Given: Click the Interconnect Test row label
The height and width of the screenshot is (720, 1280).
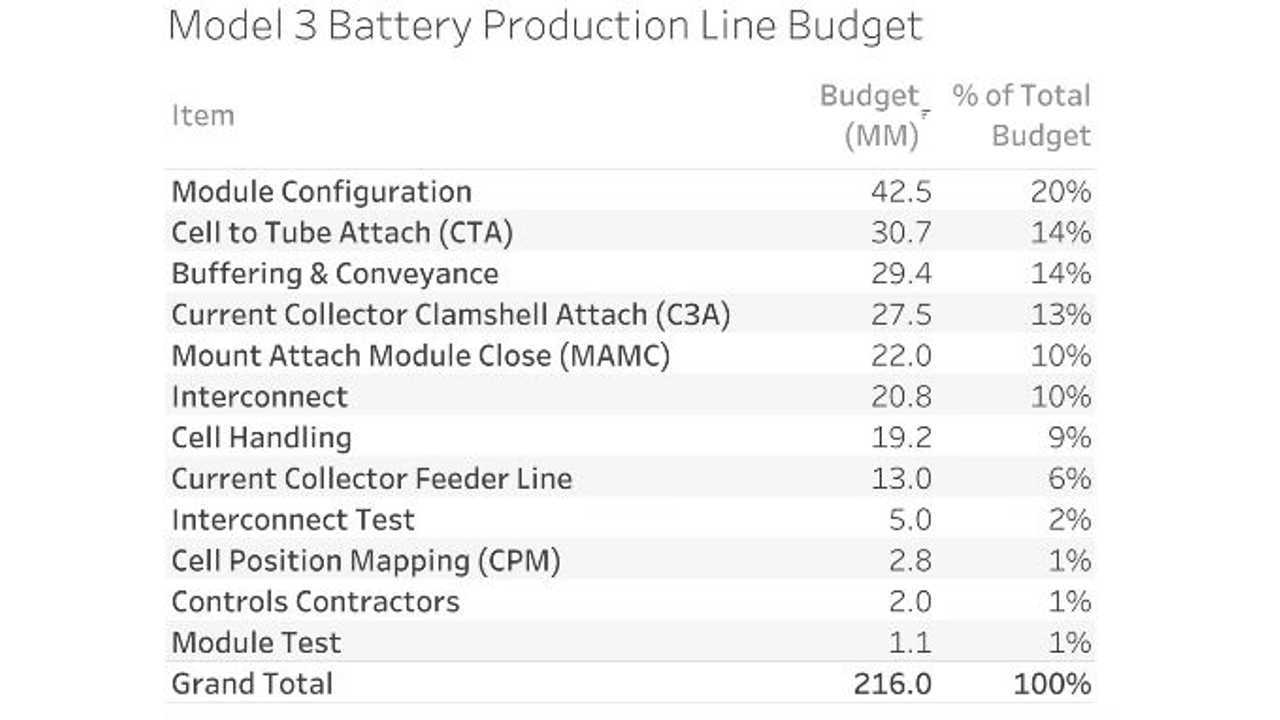Looking at the screenshot, I should [293, 520].
